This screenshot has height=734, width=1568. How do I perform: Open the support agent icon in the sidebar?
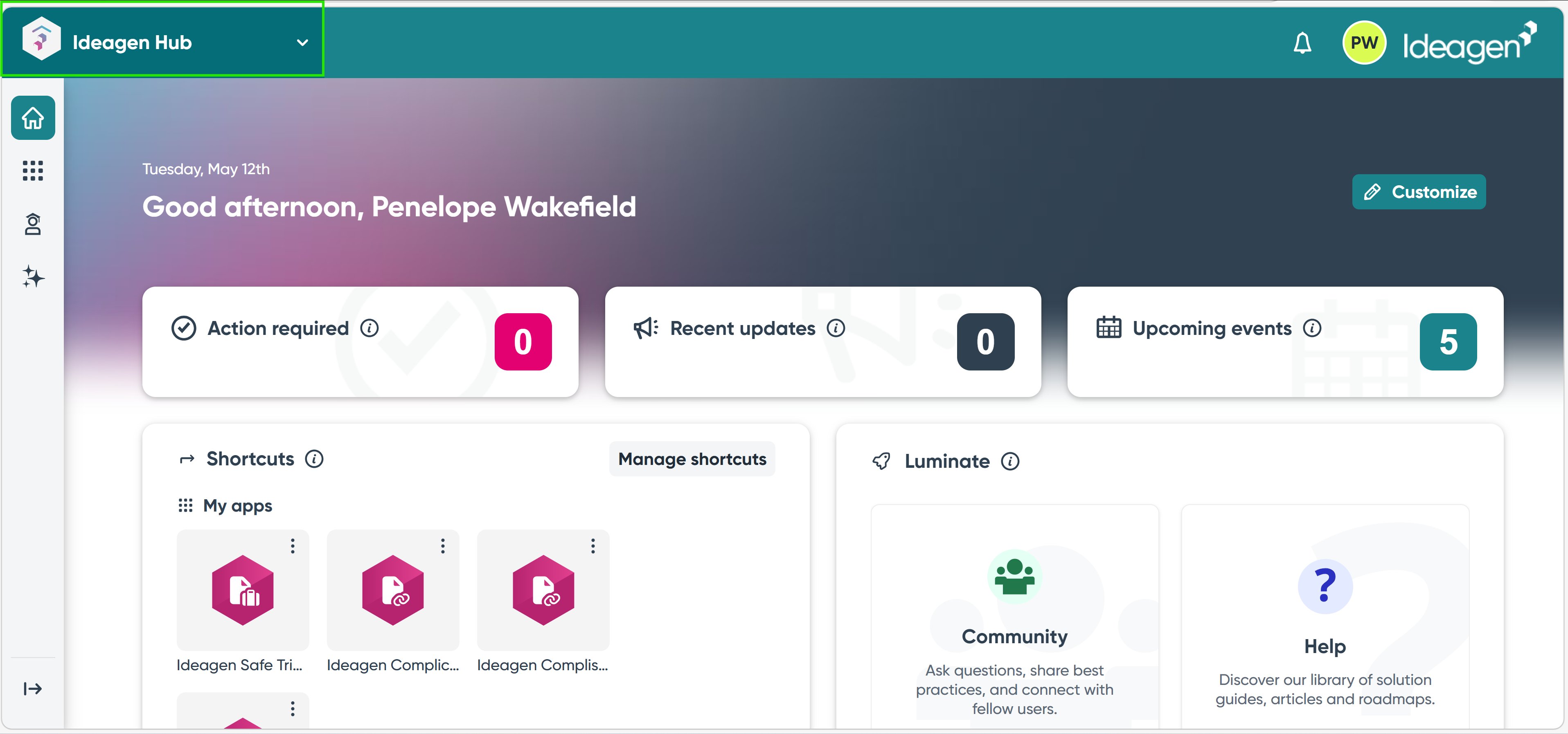pyautogui.click(x=33, y=224)
